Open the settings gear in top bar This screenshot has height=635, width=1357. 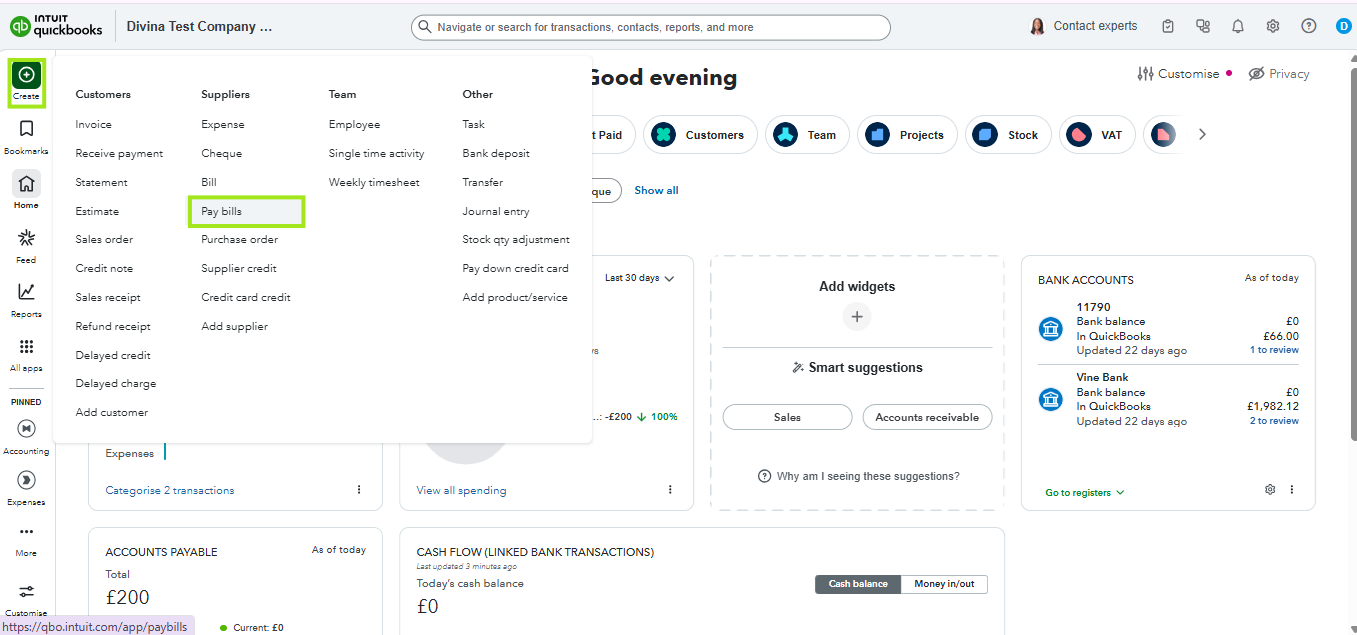(x=1273, y=27)
